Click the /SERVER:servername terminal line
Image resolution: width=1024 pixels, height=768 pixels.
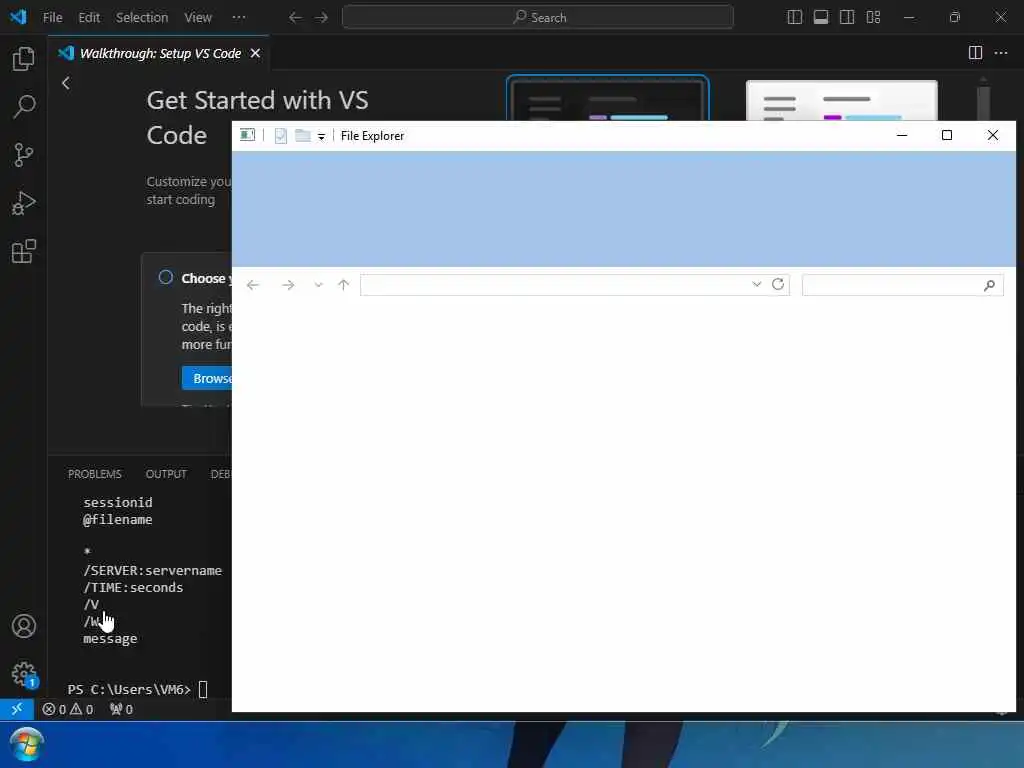coord(153,571)
